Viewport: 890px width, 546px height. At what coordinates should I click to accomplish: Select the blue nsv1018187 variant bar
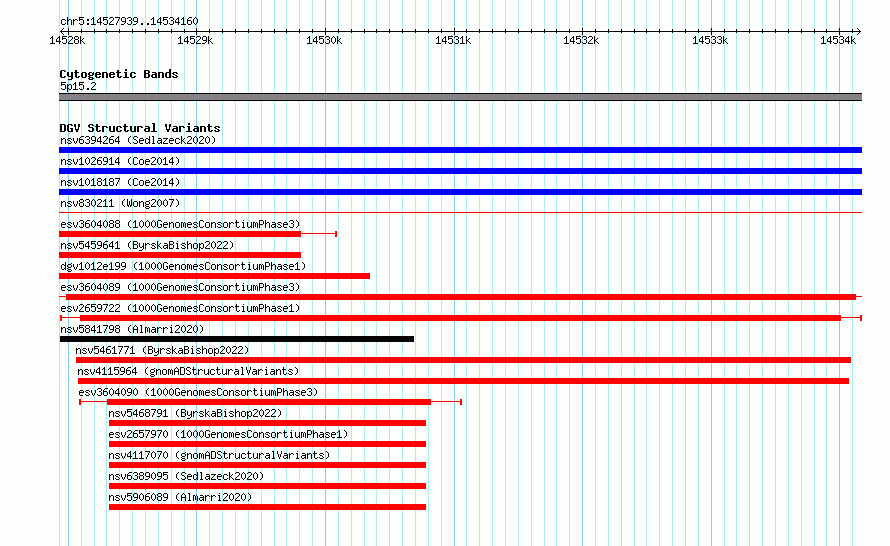[x=460, y=192]
